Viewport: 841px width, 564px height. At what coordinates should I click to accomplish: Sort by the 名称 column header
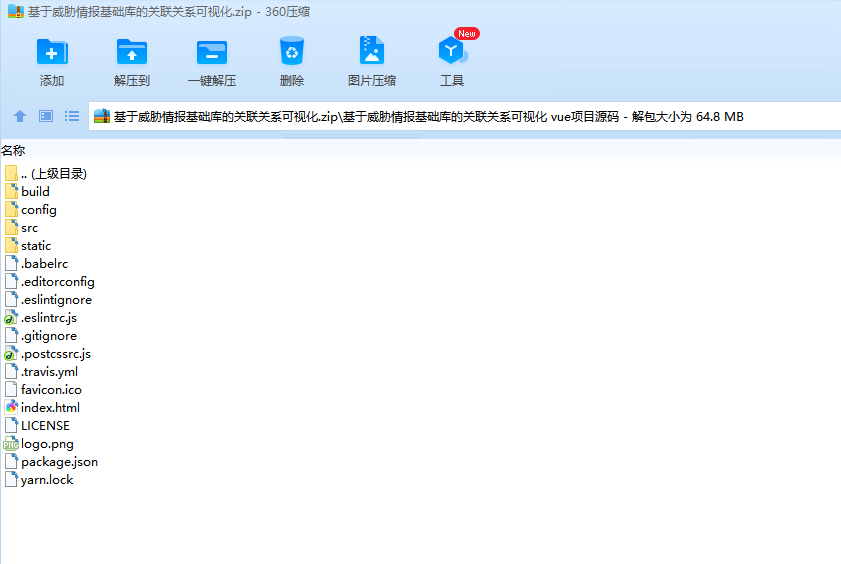pyautogui.click(x=13, y=151)
